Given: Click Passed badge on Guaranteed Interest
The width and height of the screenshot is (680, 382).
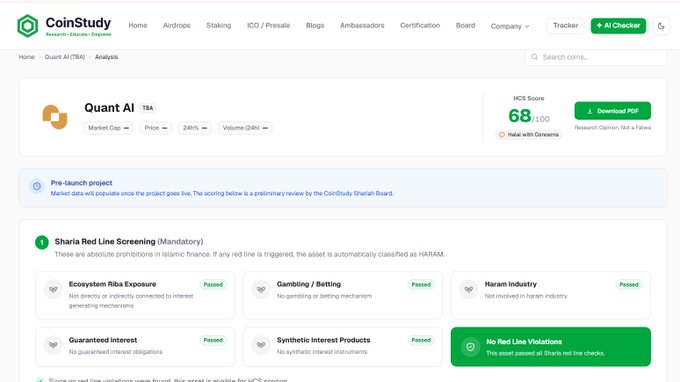Looking at the screenshot, I should click(x=213, y=340).
